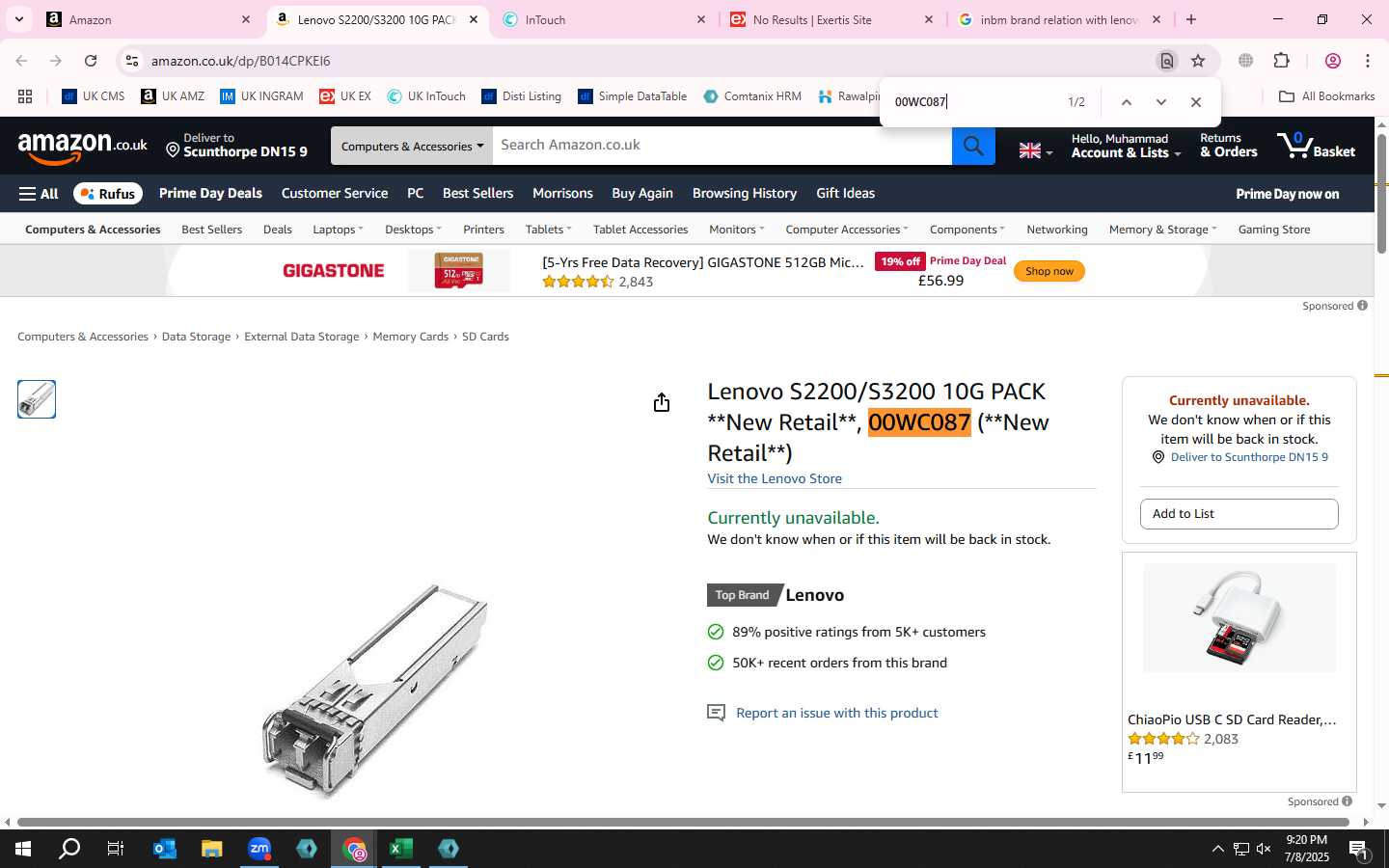
Task: Visit the Lenovo Store link
Action: 775,479
